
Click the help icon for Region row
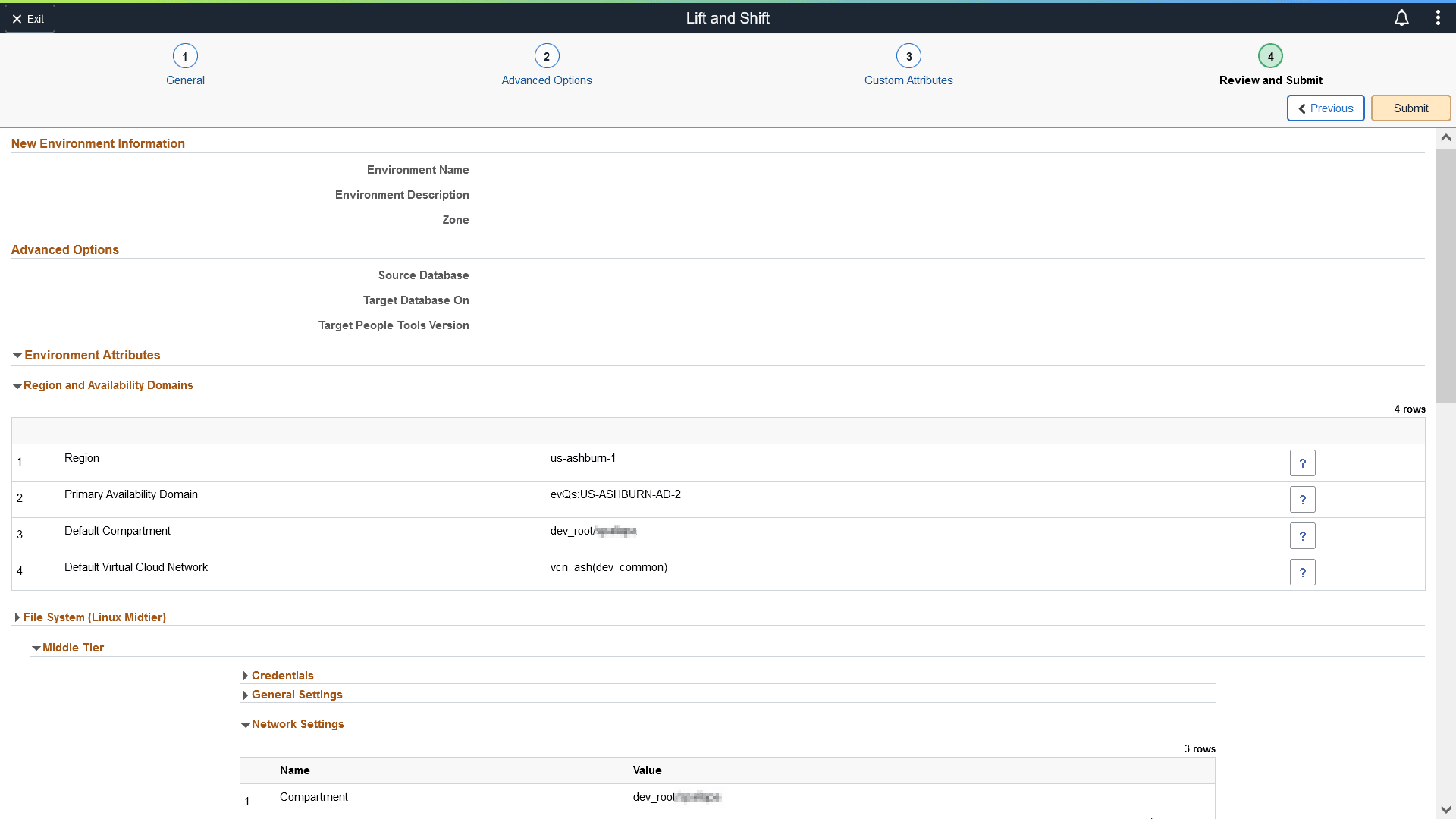(1302, 463)
